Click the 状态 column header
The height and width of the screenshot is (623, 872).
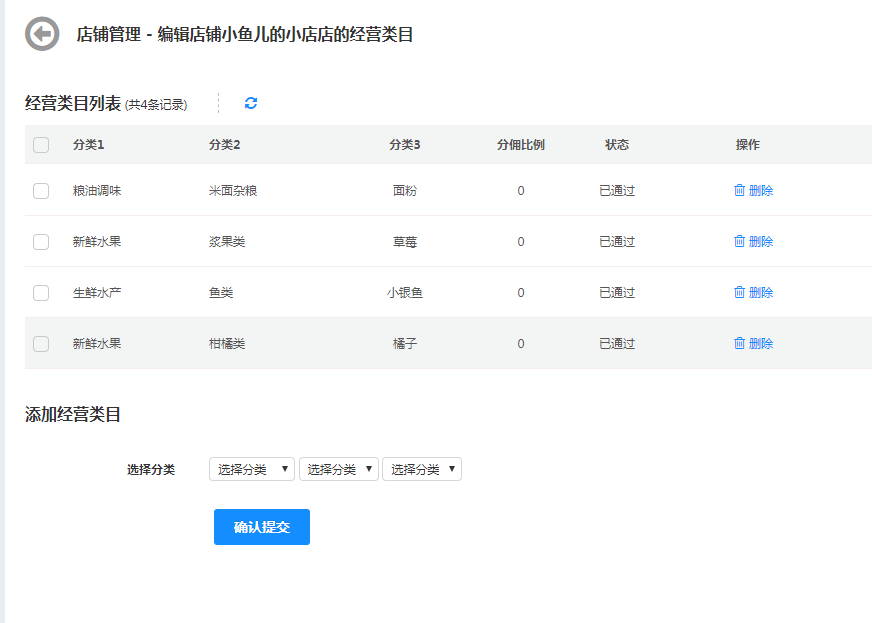pyautogui.click(x=617, y=145)
